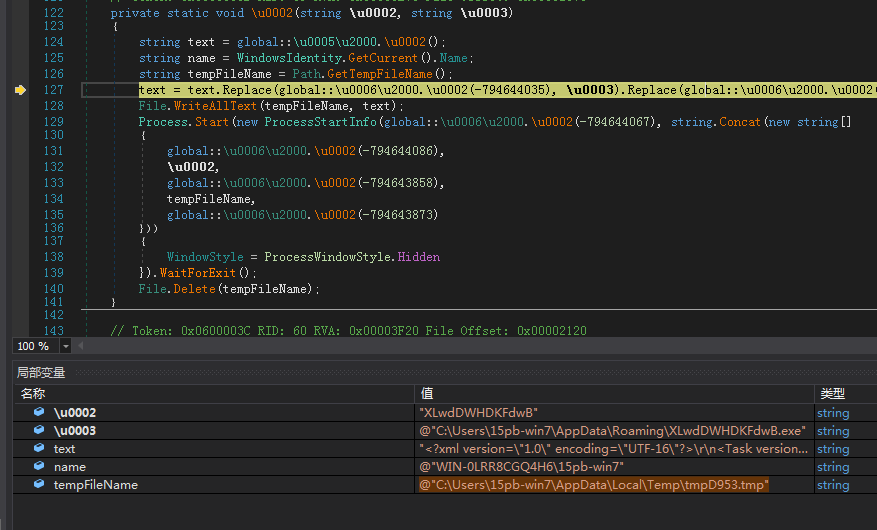The width and height of the screenshot is (877, 530).
Task: Click the File class on line 140
Action: pyautogui.click(x=152, y=288)
